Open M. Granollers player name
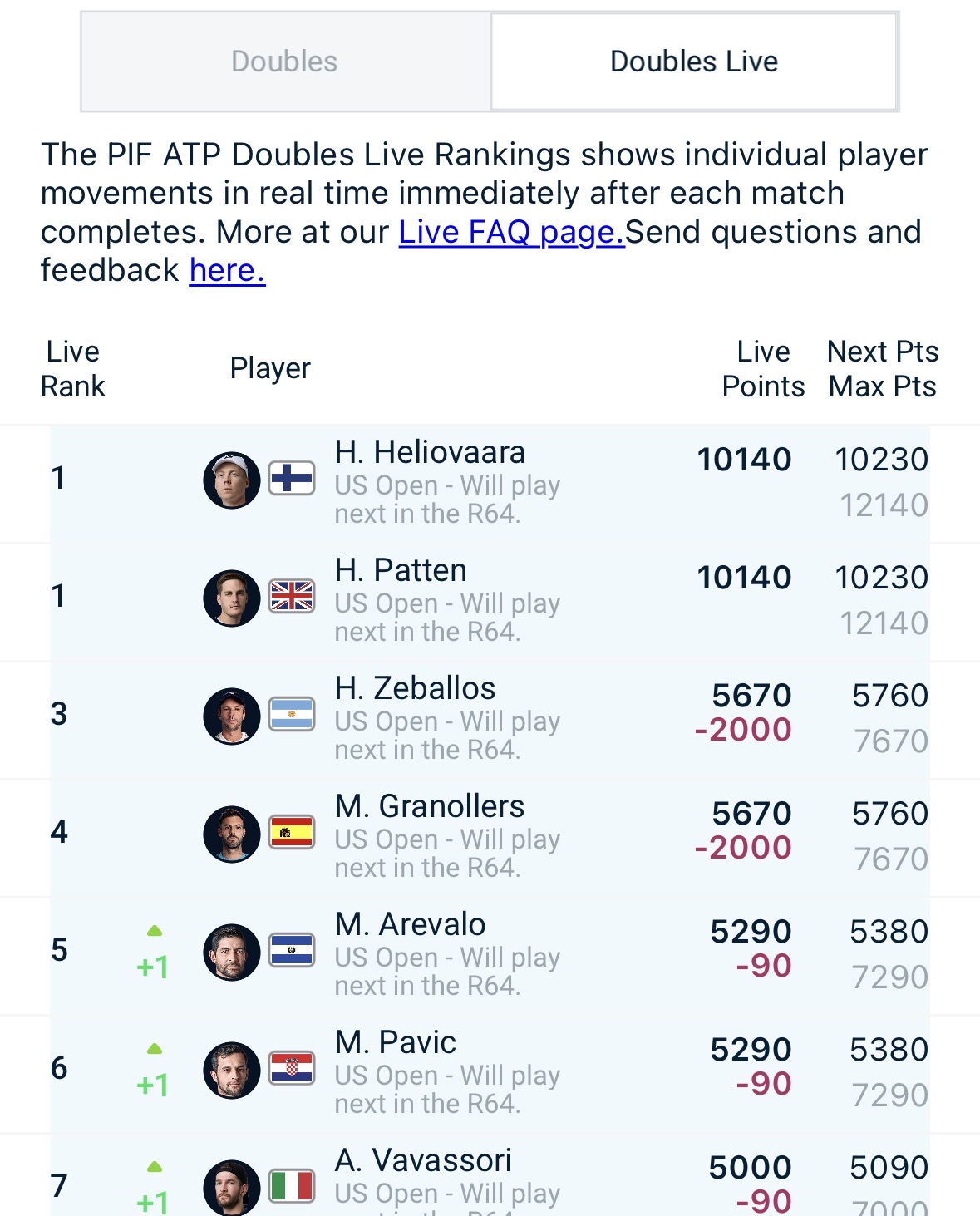Viewport: 980px width, 1216px height. (x=430, y=806)
